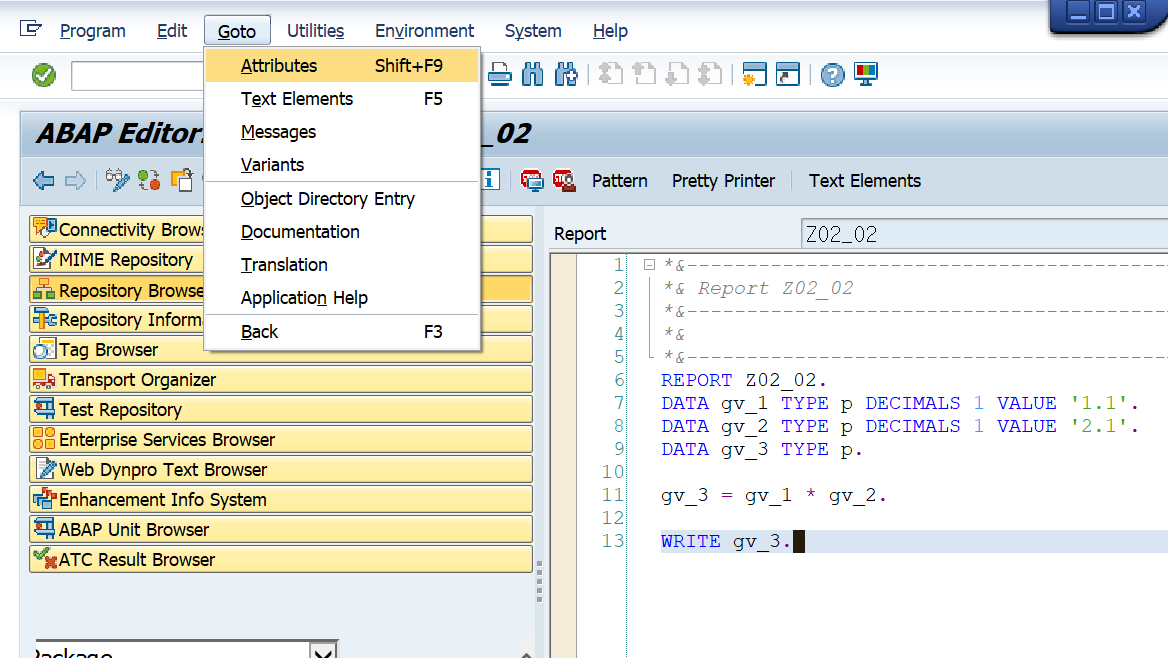Open Enterprise Services Browser
The height and width of the screenshot is (658, 1168).
pos(281,440)
